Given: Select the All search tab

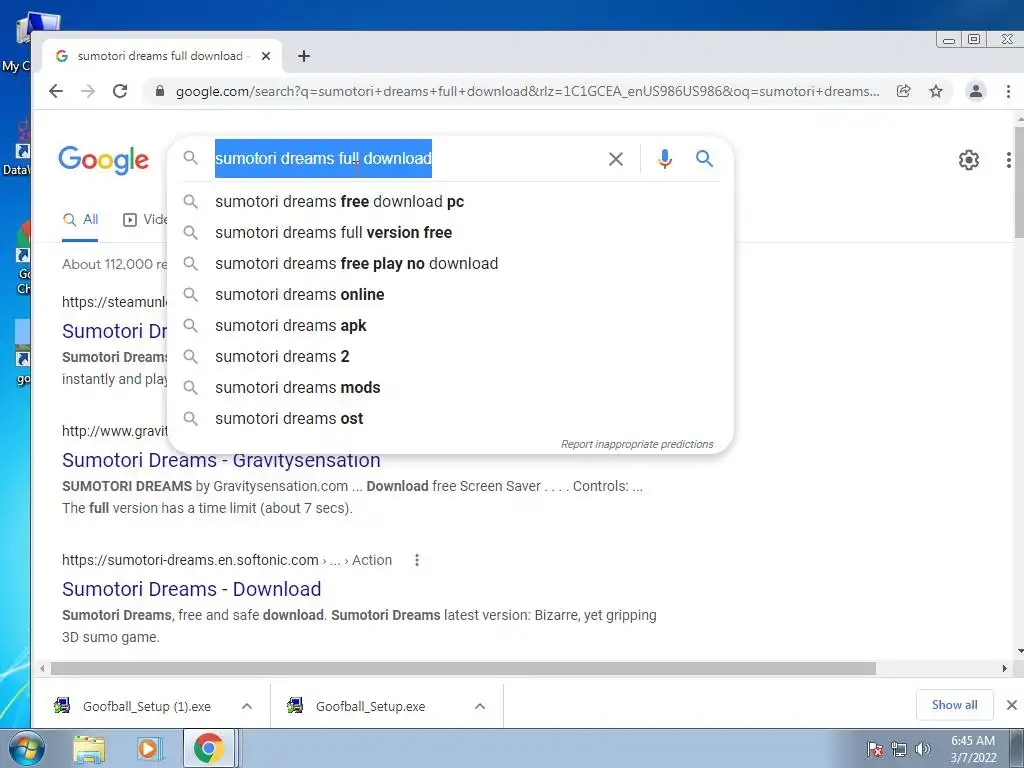Looking at the screenshot, I should 80,220.
